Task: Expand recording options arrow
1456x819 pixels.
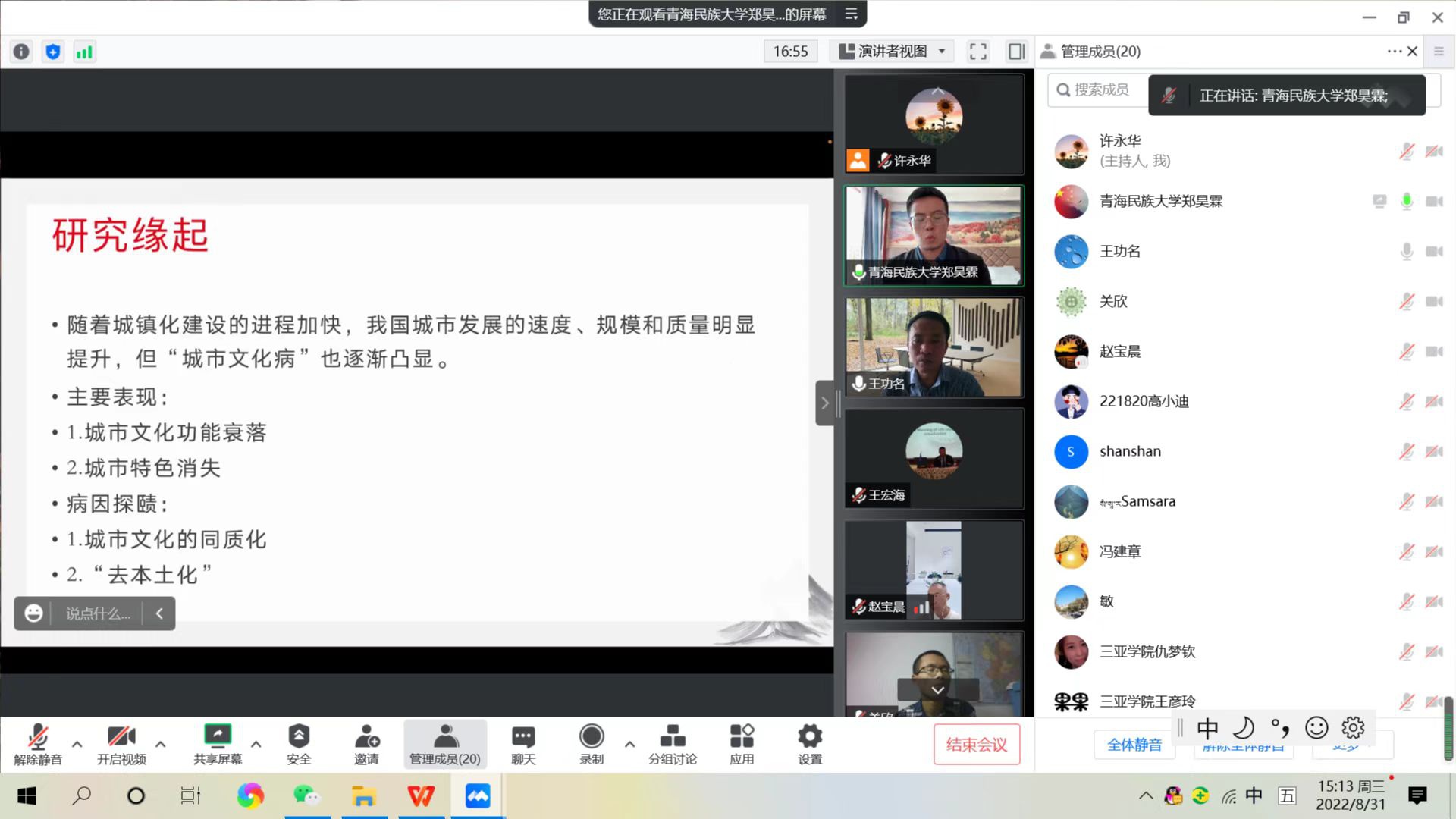Action: pos(629,744)
